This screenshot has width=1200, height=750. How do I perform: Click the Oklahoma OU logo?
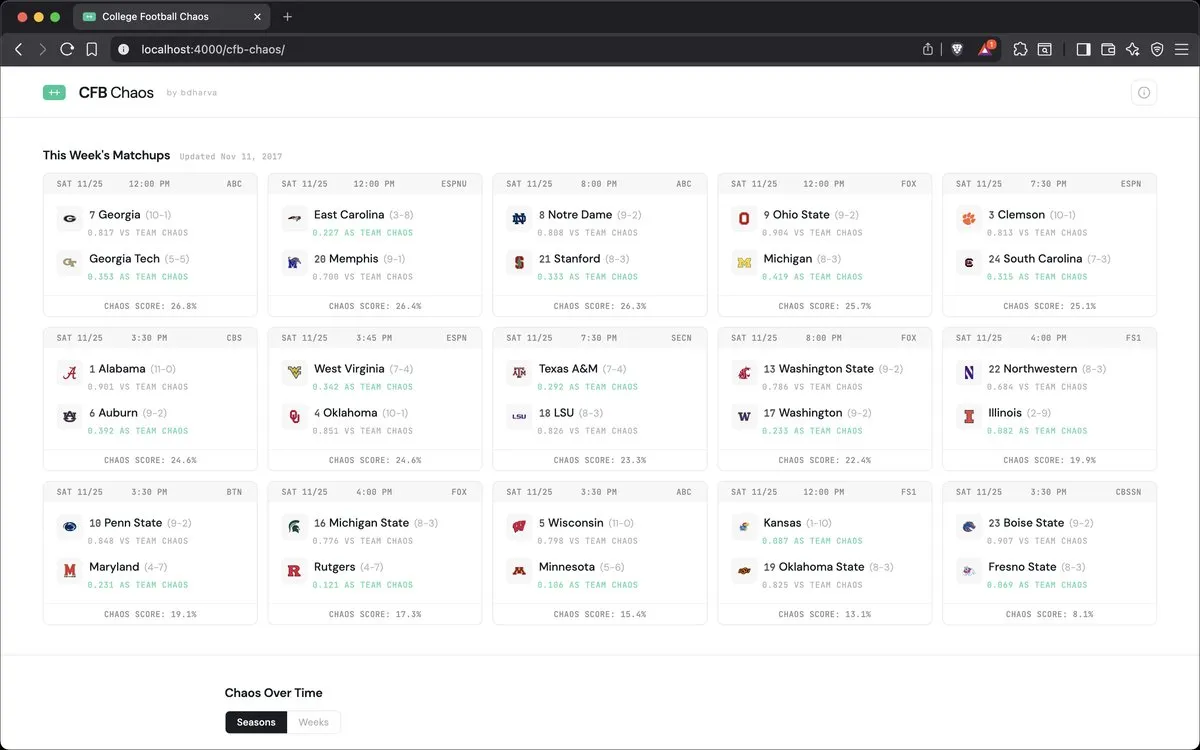[x=293, y=417]
